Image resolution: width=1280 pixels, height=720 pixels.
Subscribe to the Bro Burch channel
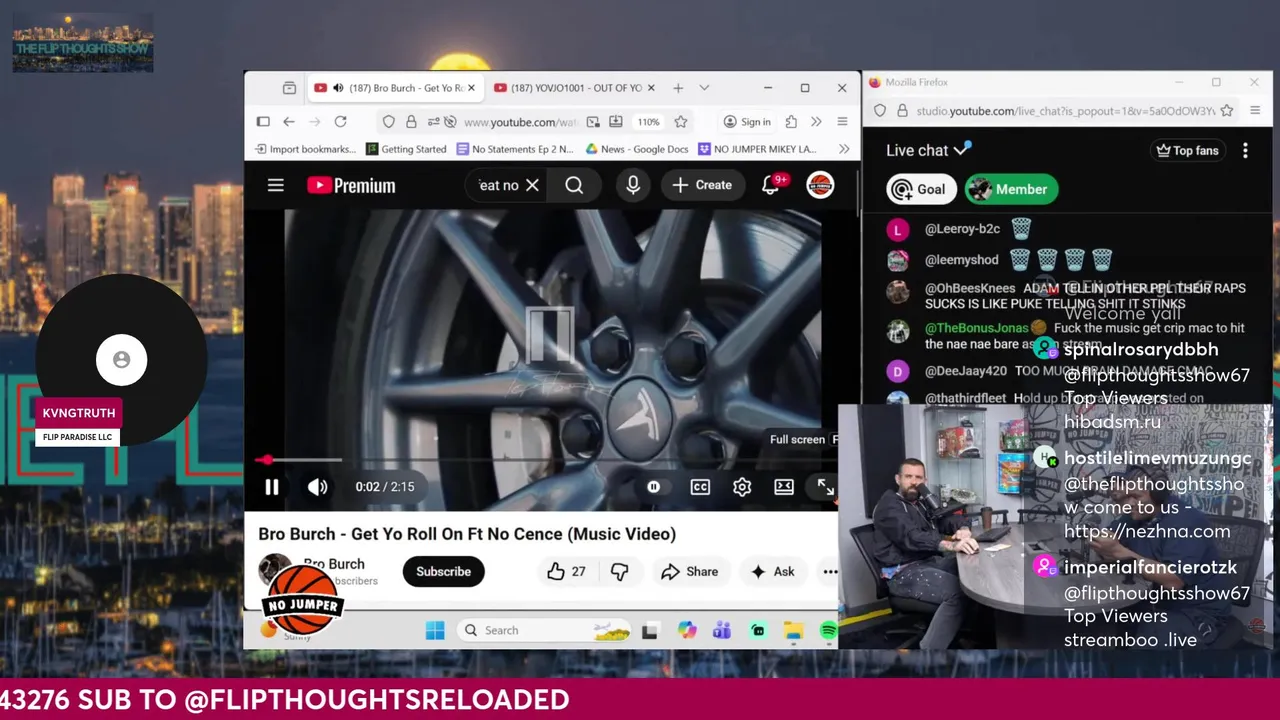pyautogui.click(x=443, y=572)
